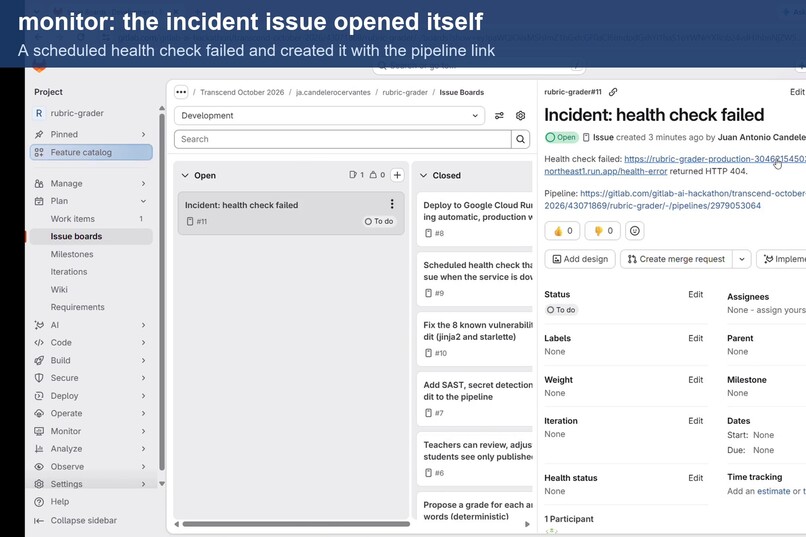The height and width of the screenshot is (537, 806).
Task: Click the Manage section icon
Action: pyautogui.click(x=39, y=183)
